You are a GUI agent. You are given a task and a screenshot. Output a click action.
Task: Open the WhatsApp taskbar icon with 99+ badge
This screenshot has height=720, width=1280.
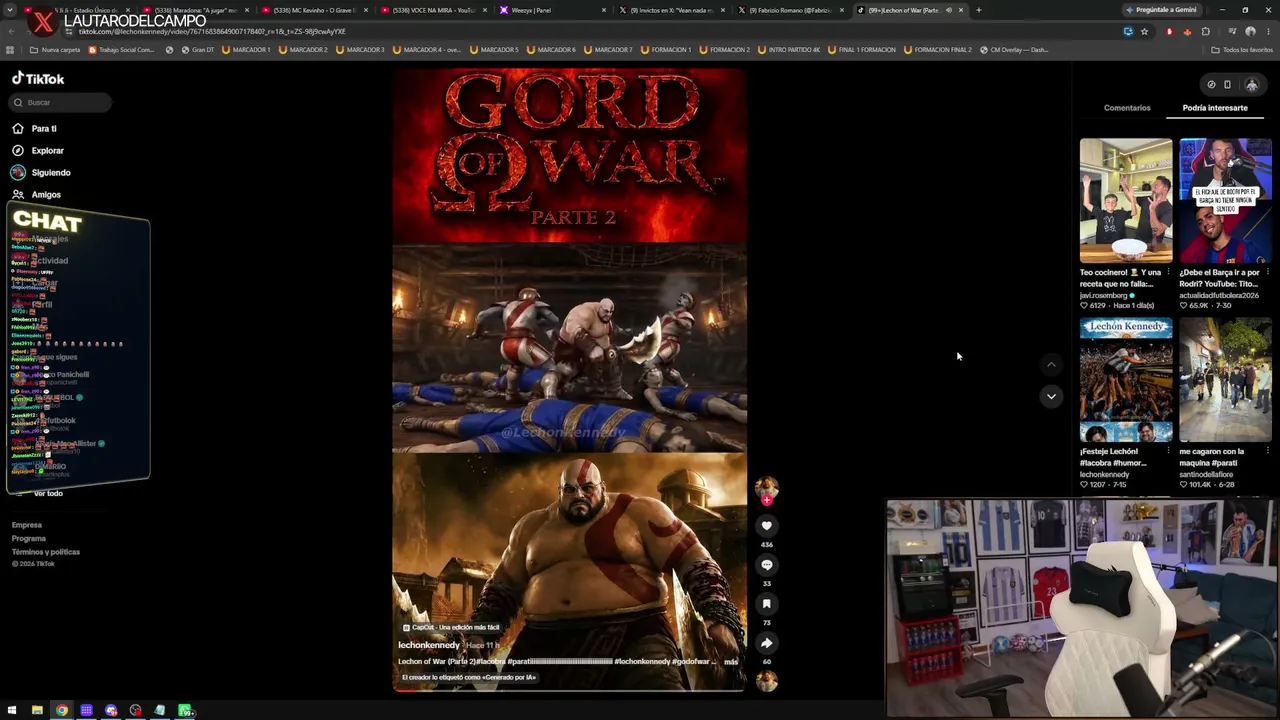(185, 711)
